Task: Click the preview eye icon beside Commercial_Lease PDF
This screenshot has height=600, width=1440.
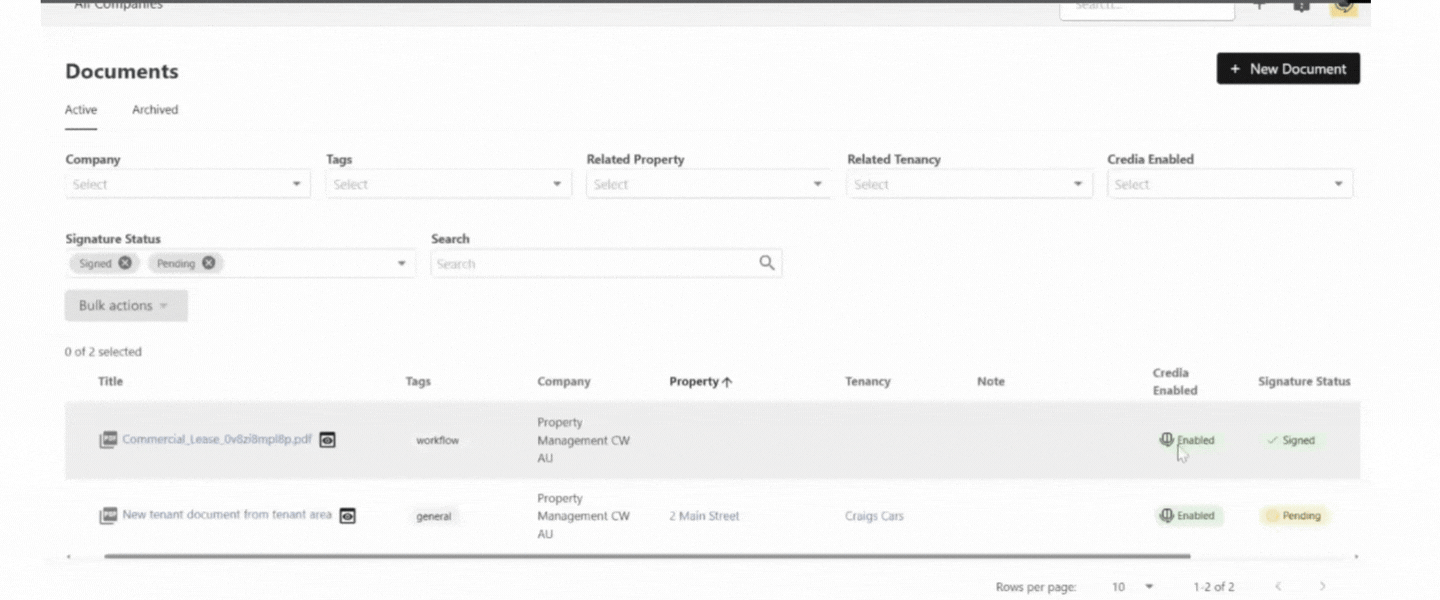Action: (x=327, y=440)
